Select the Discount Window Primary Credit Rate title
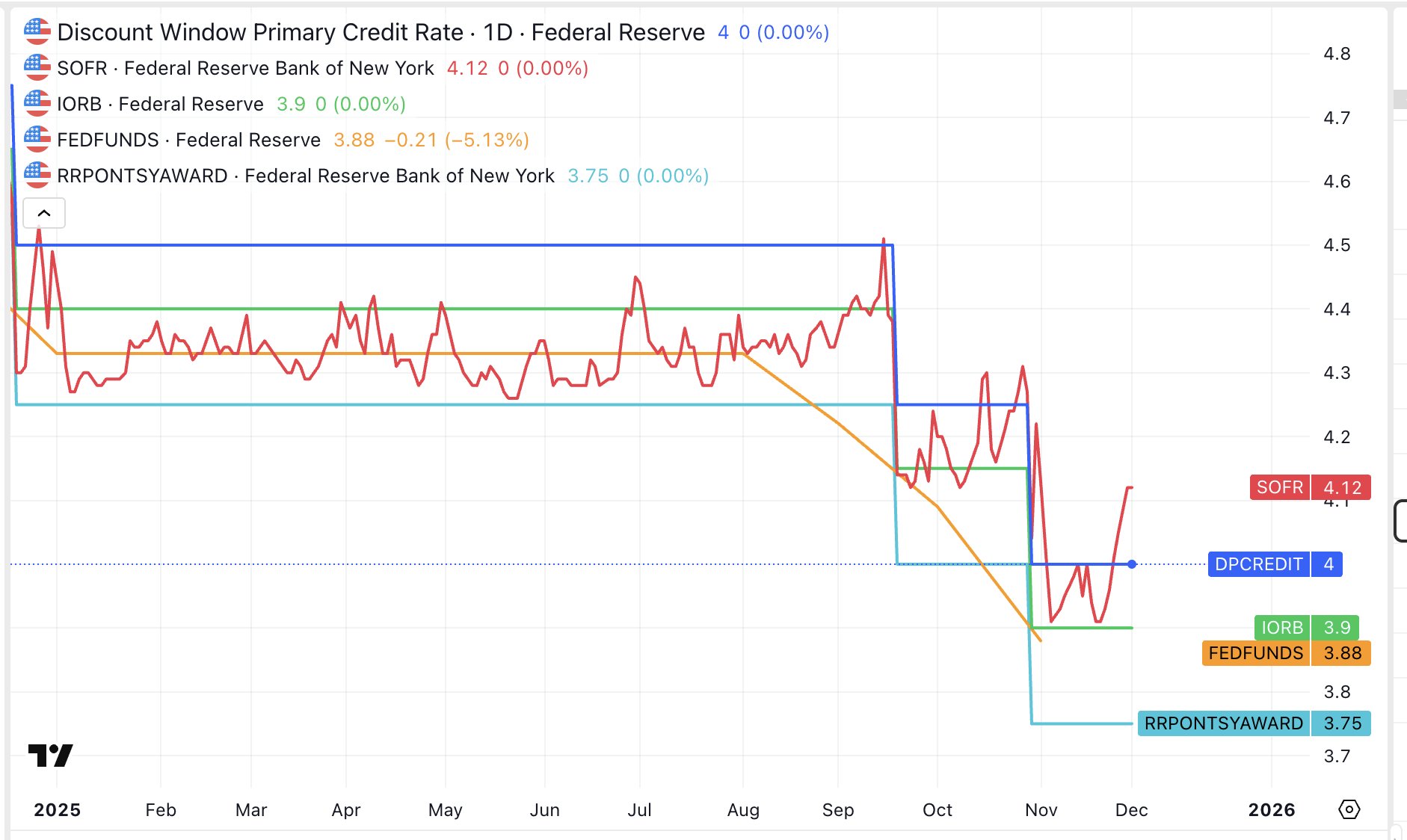This screenshot has width=1407, height=840. (381, 32)
